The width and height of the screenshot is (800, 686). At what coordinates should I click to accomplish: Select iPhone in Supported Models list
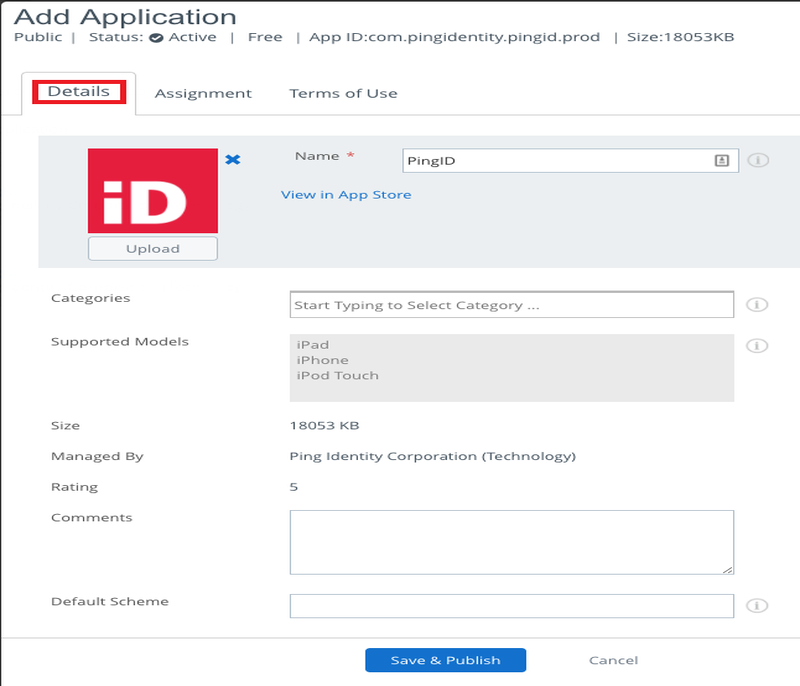pos(323,360)
